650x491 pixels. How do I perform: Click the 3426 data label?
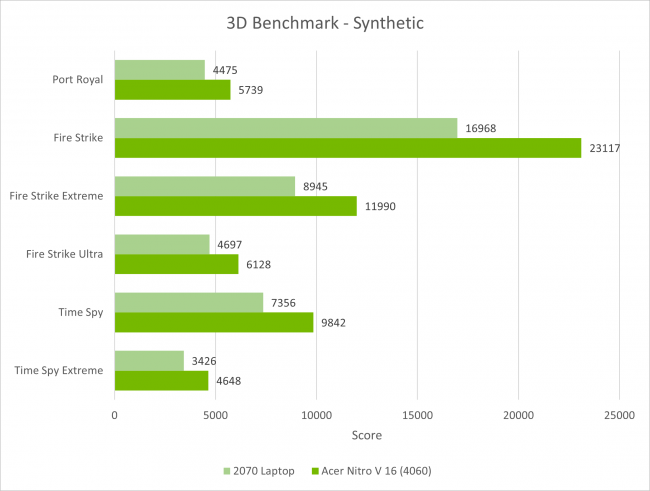(204, 361)
